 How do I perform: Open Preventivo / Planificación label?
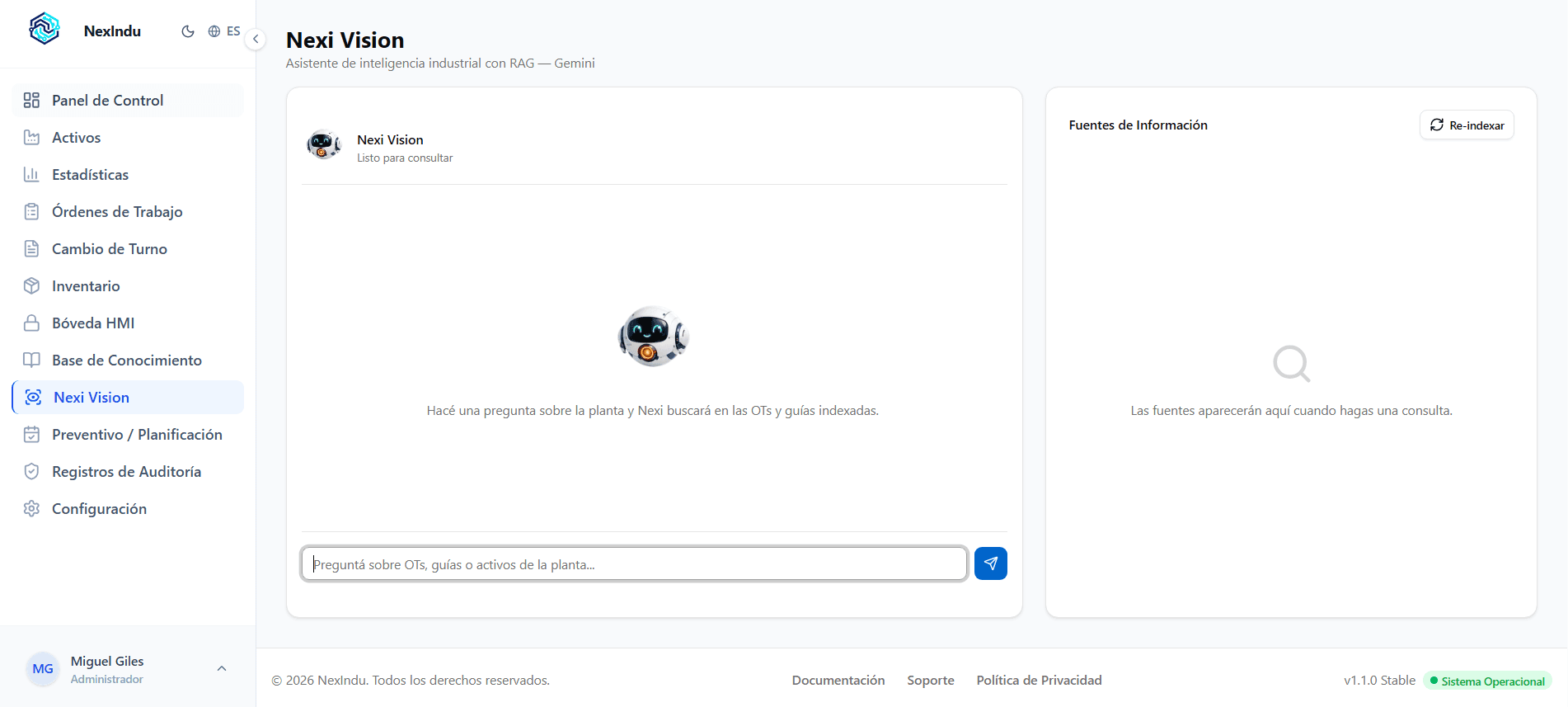tap(137, 434)
